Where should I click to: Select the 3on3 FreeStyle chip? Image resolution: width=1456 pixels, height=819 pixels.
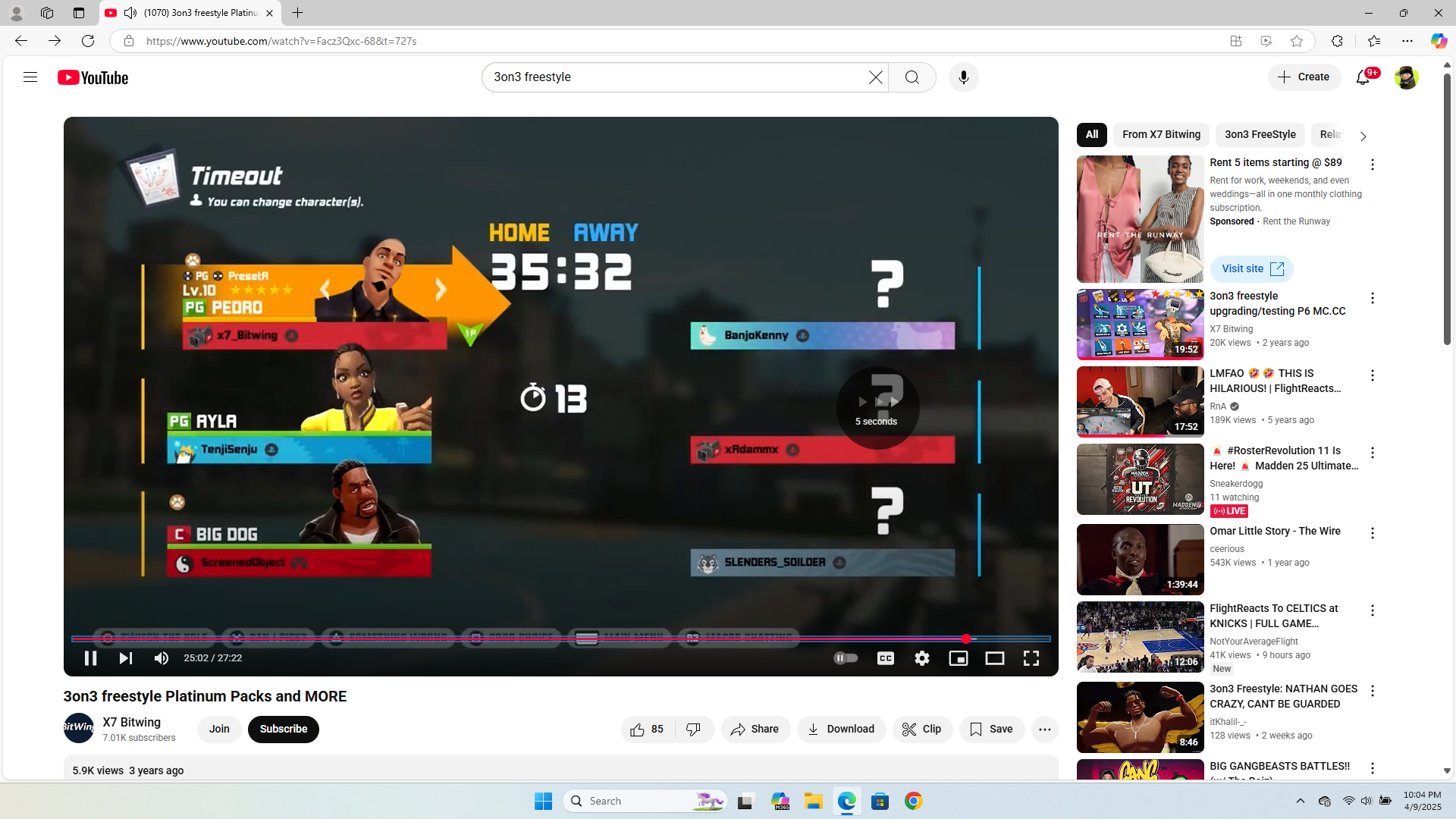pos(1260,135)
